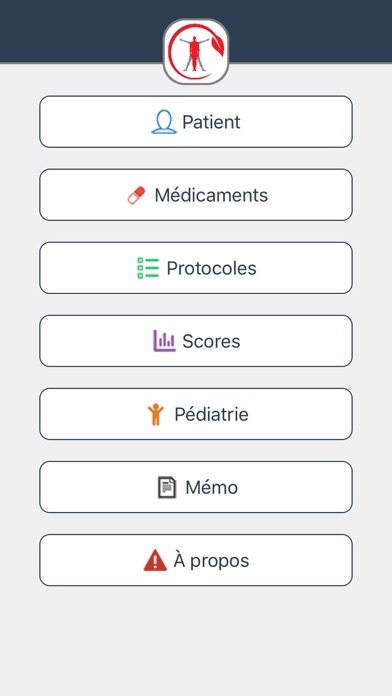Click the blue person silhouette icon
The image size is (392, 696).
click(164, 122)
